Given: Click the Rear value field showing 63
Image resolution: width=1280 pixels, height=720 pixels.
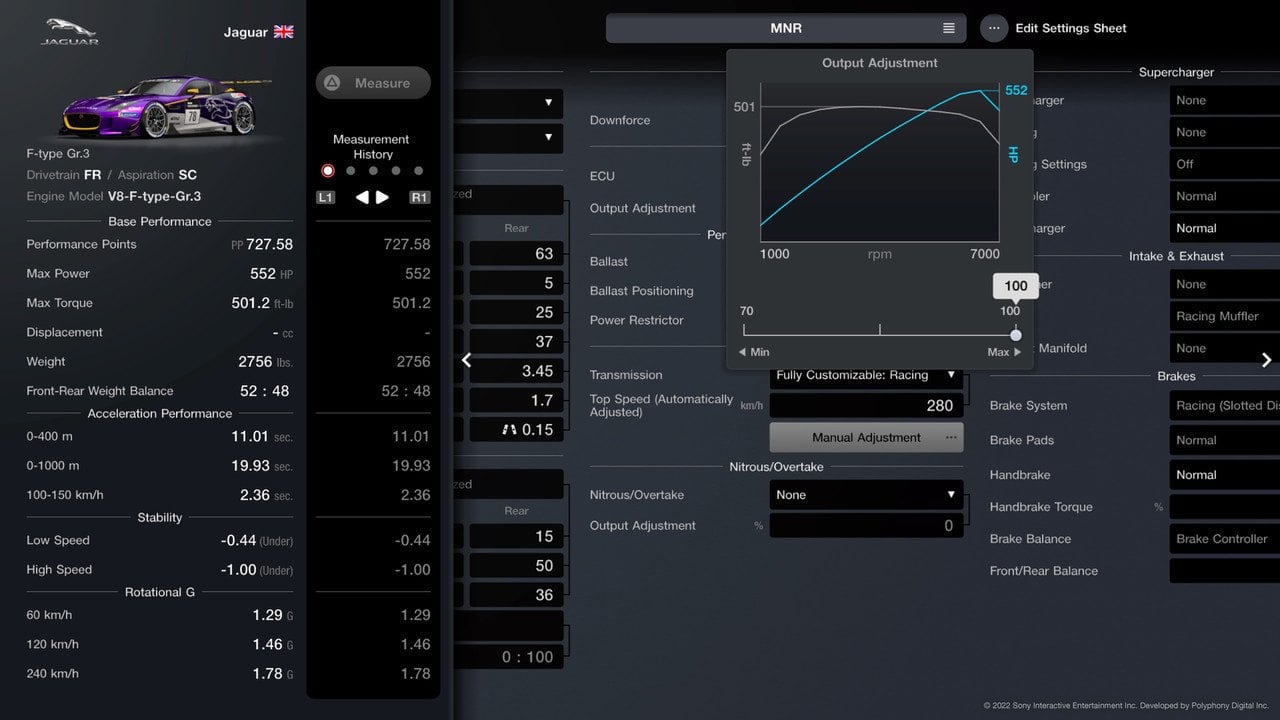Looking at the screenshot, I should pos(516,254).
